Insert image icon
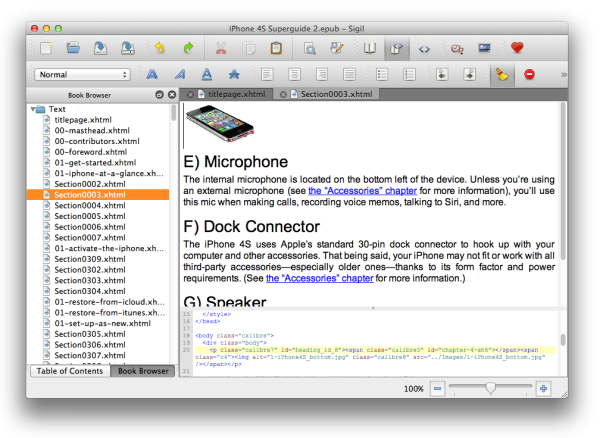606x438 pixels. pos(484,48)
